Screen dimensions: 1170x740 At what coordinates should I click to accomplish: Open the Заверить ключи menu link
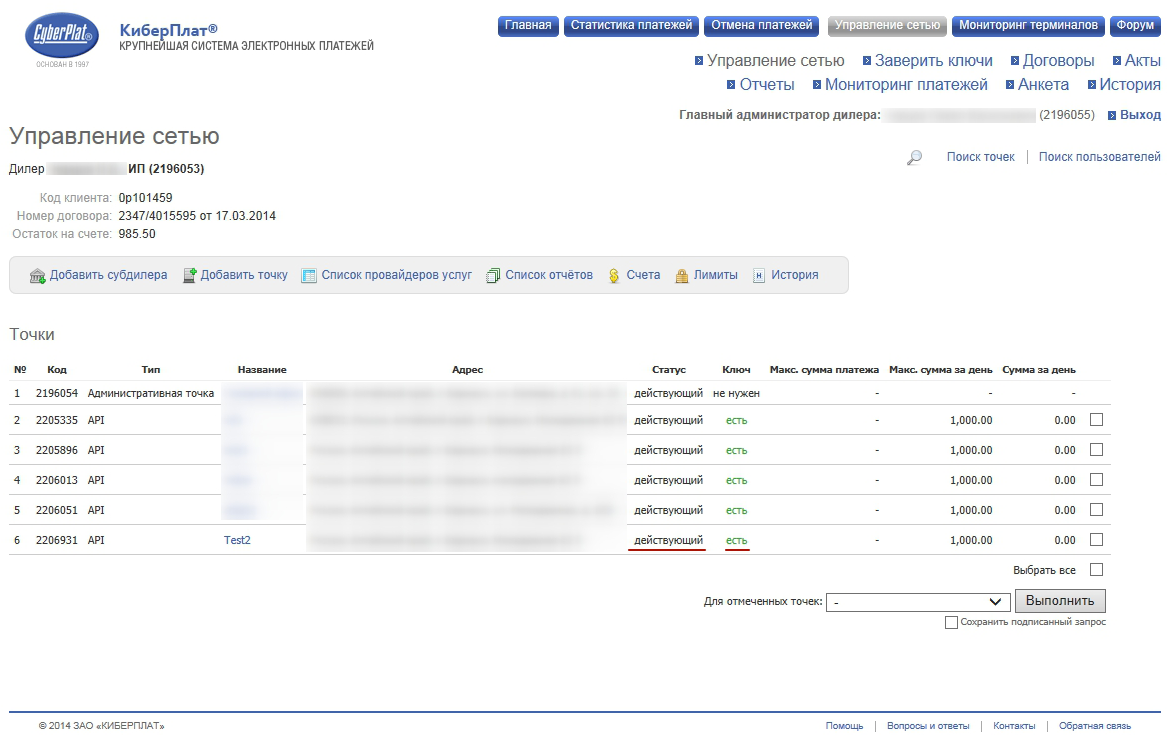[933, 61]
